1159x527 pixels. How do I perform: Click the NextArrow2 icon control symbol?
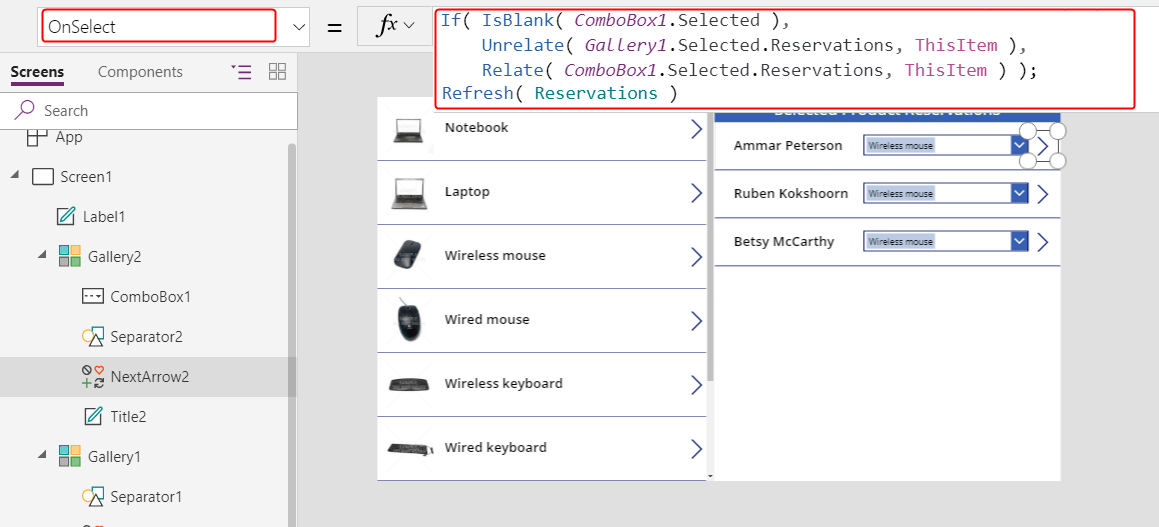coord(92,376)
